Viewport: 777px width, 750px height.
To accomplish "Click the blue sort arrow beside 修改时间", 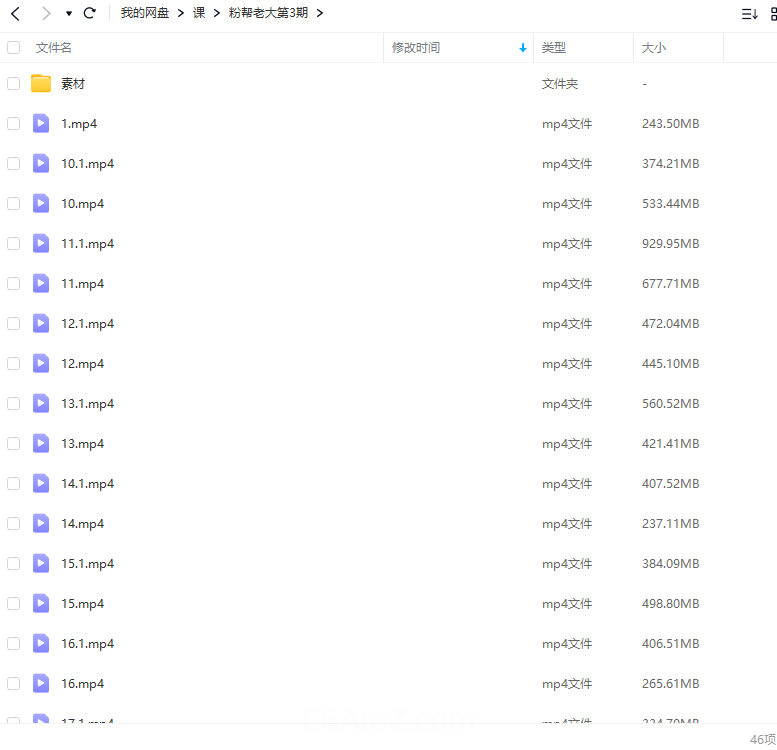I will click(522, 48).
